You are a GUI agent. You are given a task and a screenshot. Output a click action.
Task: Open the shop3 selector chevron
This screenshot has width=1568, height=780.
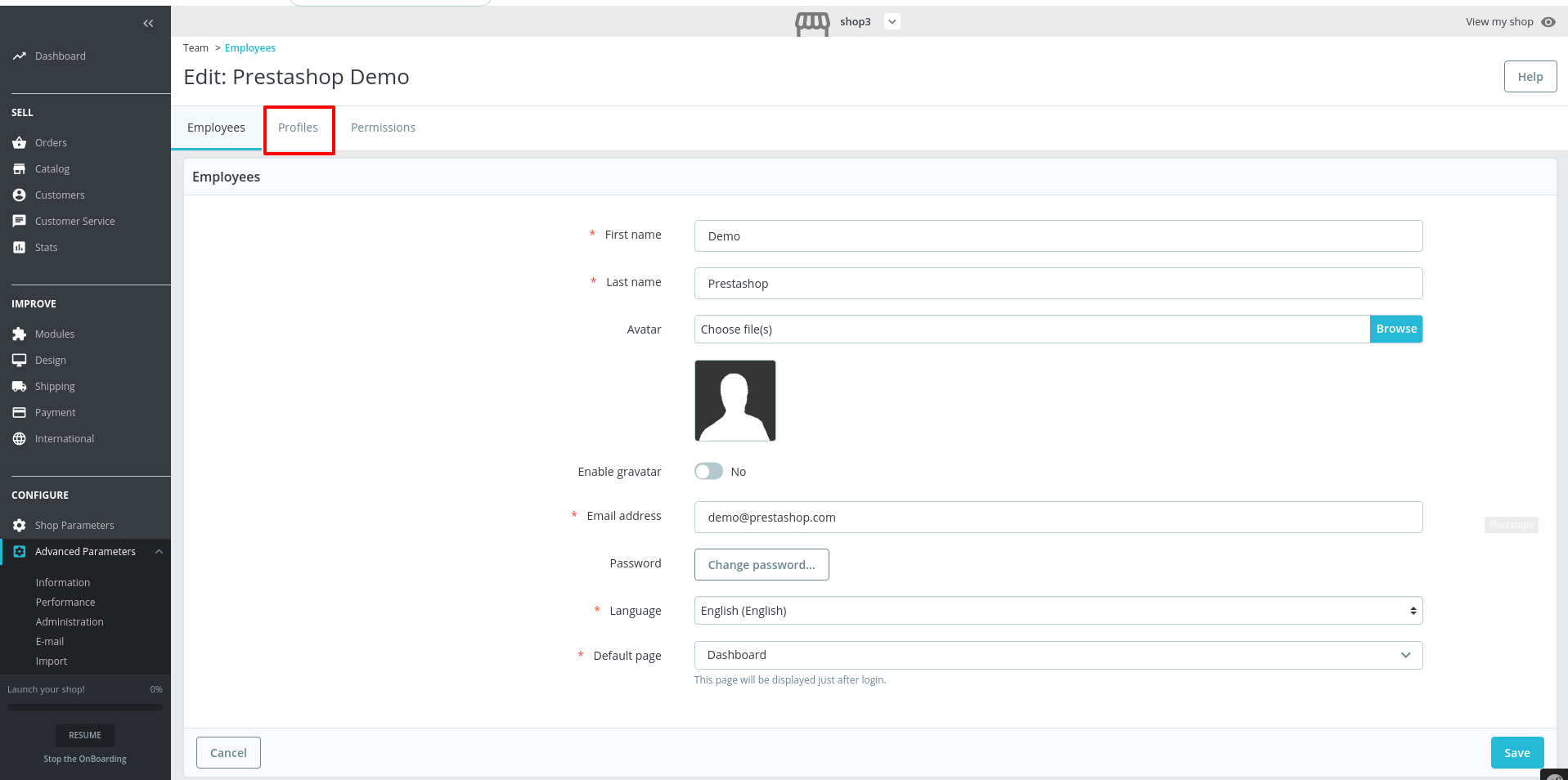[891, 21]
